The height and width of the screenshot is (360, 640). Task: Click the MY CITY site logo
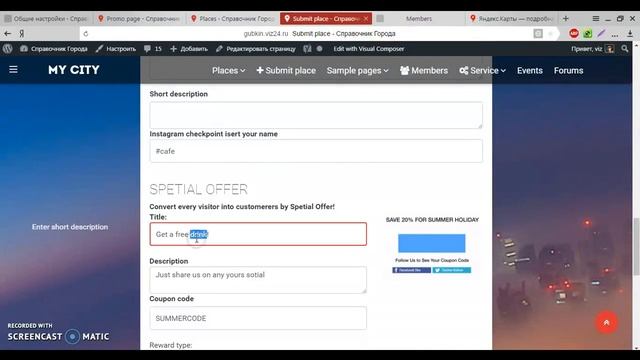click(x=74, y=70)
